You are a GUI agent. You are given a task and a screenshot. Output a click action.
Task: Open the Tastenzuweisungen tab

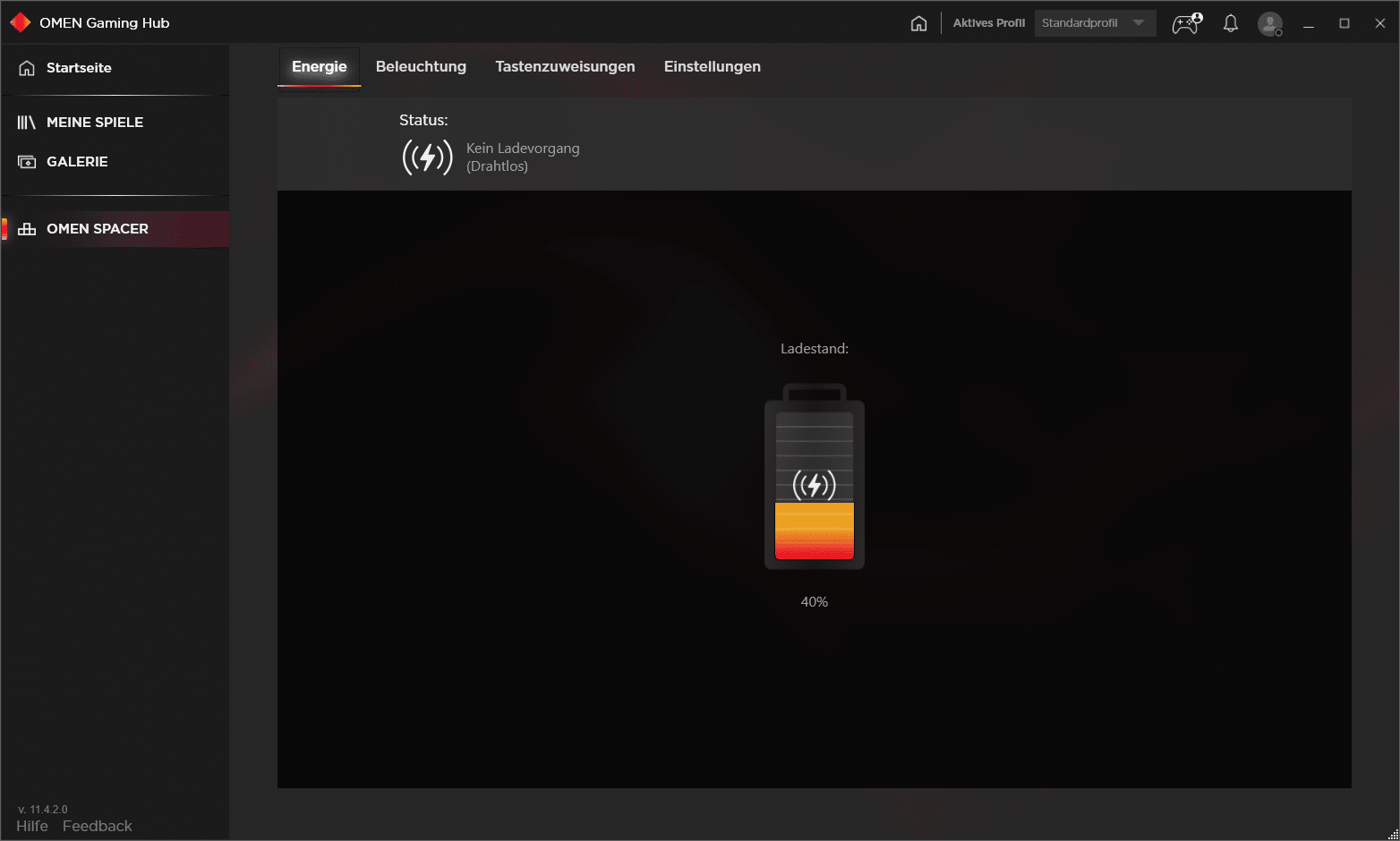(565, 67)
